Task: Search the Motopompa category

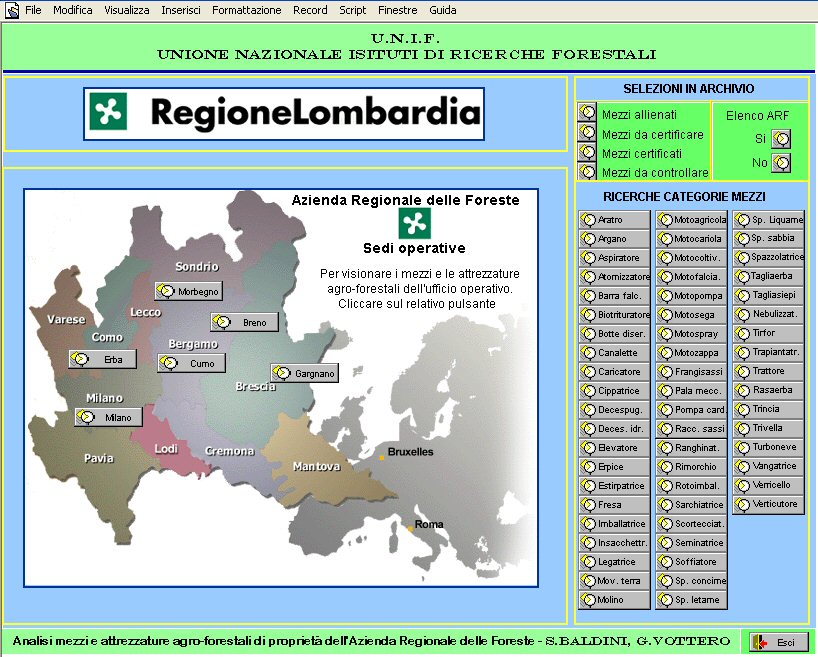Action: 692,296
